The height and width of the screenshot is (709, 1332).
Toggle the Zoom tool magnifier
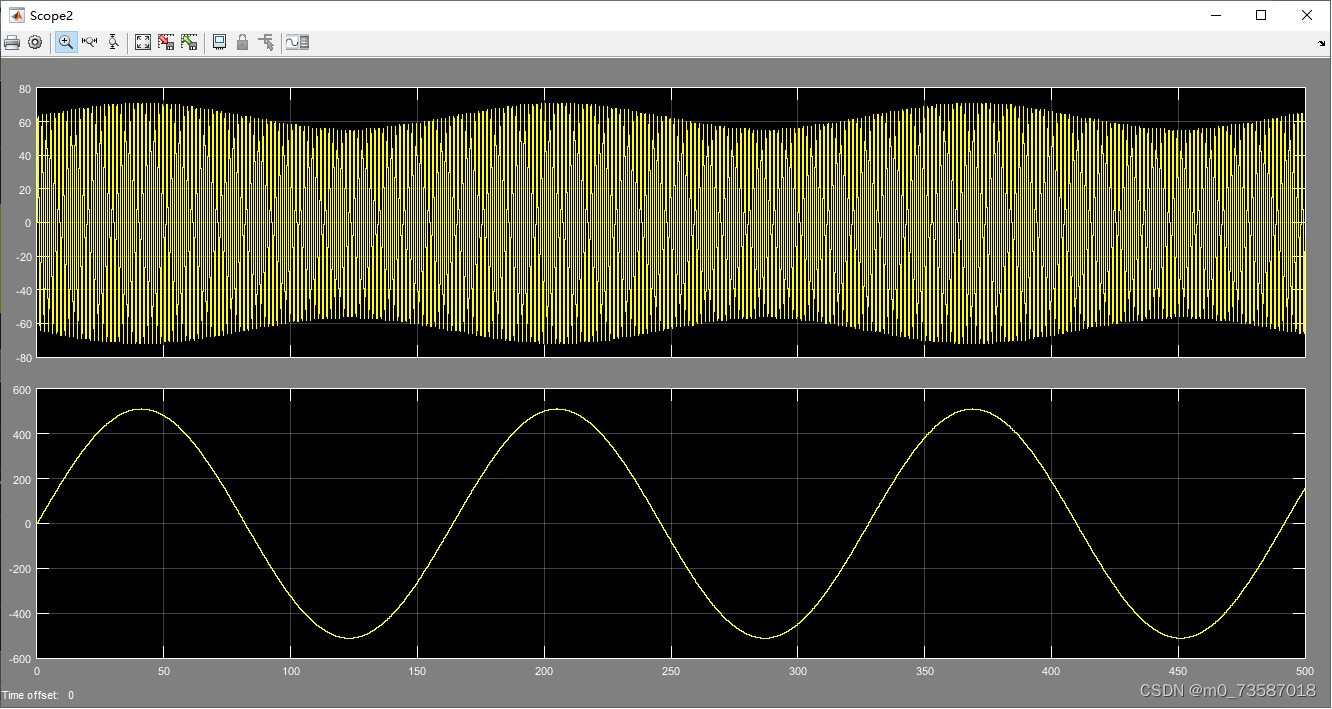[x=66, y=42]
